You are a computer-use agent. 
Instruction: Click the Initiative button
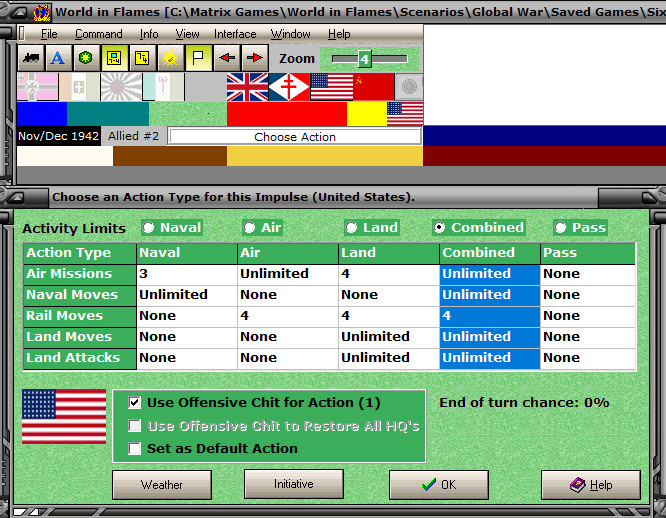pyautogui.click(x=293, y=484)
